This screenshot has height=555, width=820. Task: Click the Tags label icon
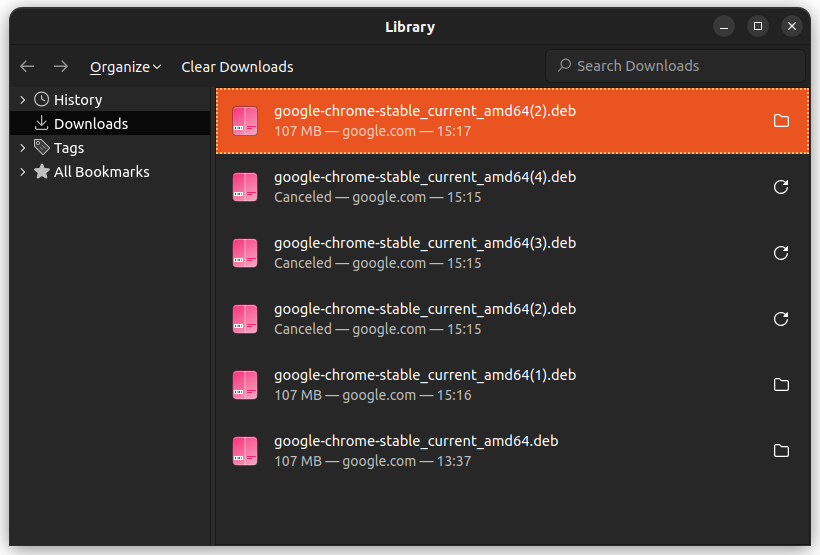(x=42, y=147)
